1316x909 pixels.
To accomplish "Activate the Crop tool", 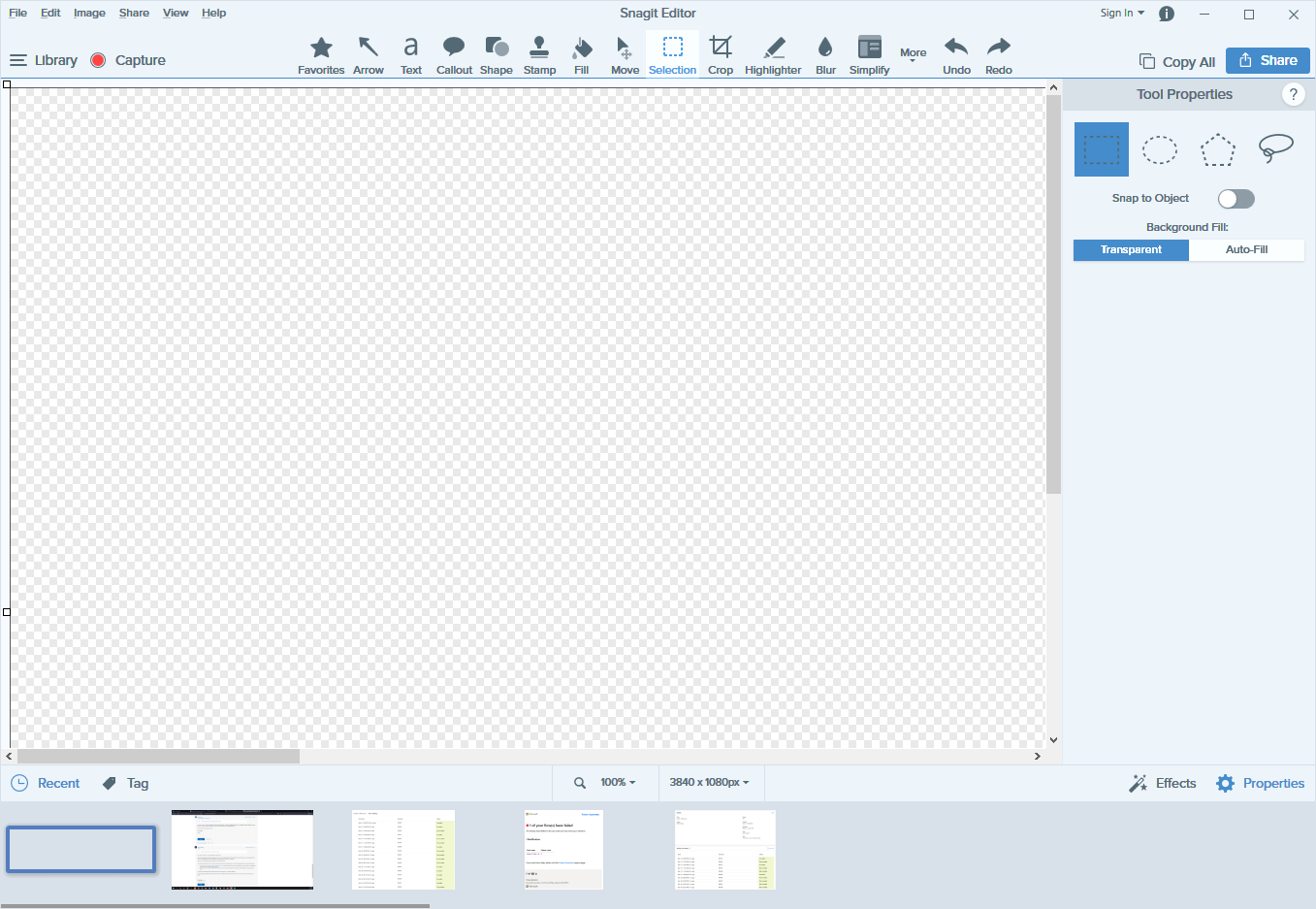I will pos(721,54).
